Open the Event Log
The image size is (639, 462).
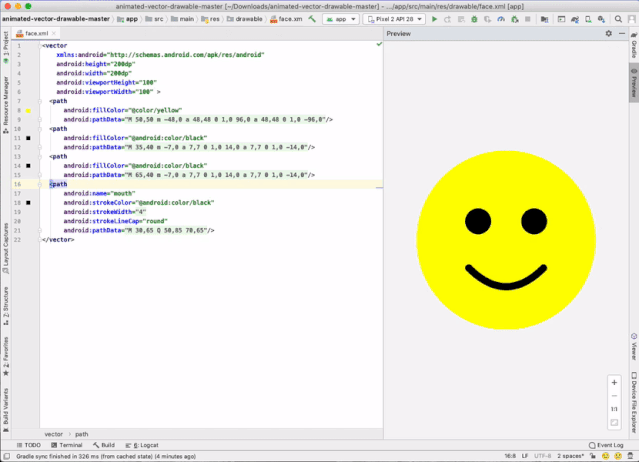[606, 445]
